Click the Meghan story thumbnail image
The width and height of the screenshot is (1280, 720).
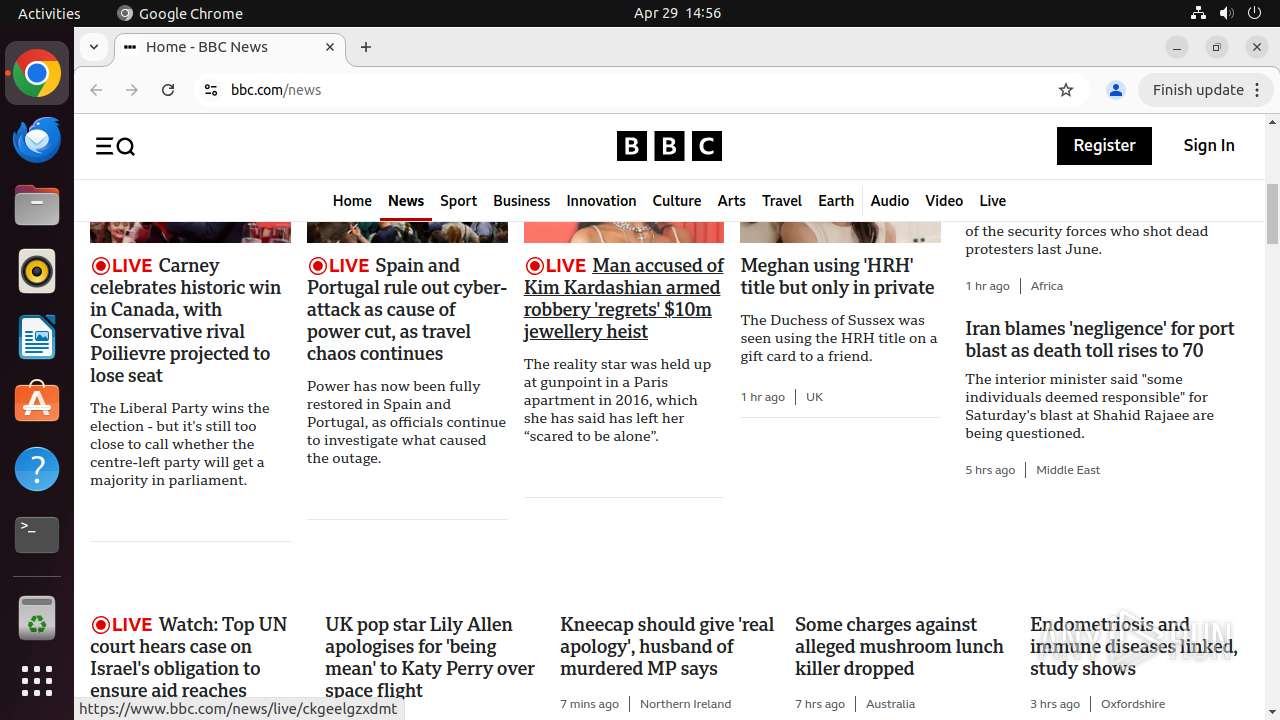[x=840, y=232]
